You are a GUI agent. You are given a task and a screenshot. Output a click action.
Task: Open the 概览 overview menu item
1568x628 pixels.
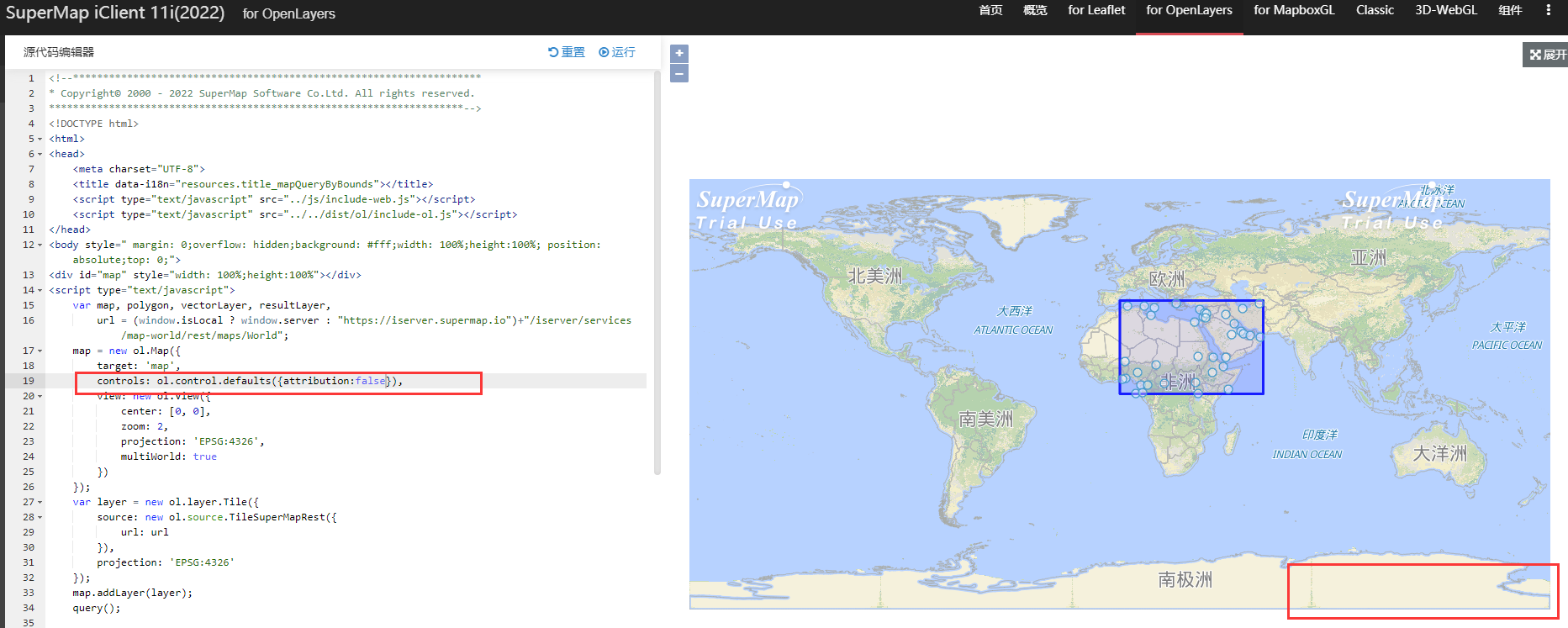coord(1035,10)
